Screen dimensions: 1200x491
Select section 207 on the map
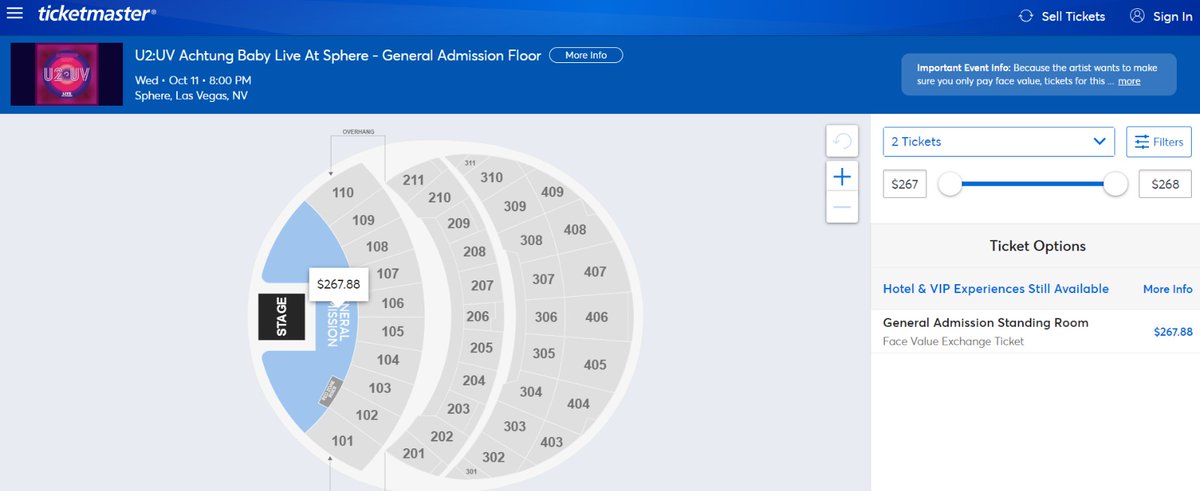point(482,286)
